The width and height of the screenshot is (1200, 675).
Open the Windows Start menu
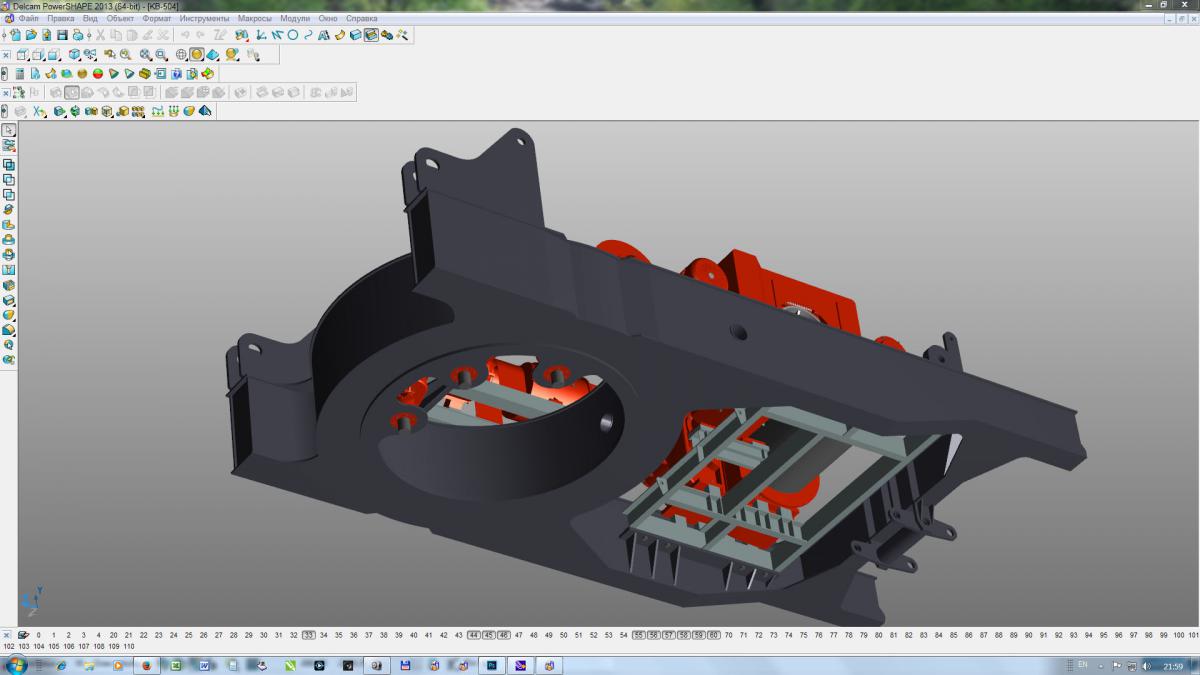[16, 665]
